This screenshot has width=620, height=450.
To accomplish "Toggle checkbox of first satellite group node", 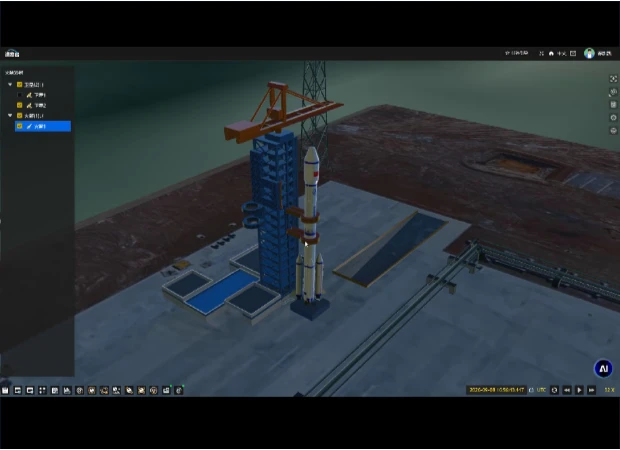I will (x=19, y=85).
